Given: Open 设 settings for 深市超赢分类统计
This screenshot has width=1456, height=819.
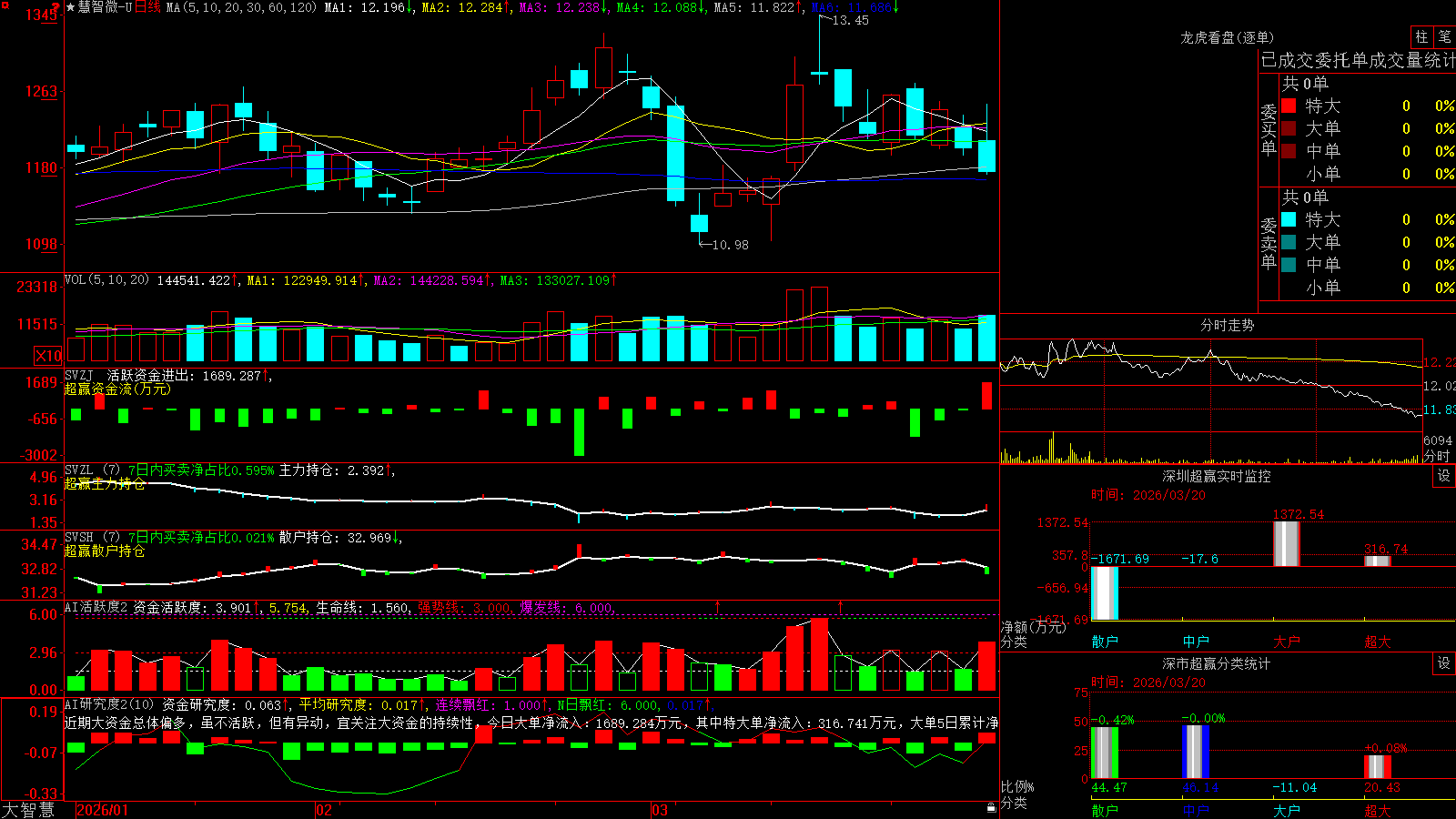Looking at the screenshot, I should 1444,663.
